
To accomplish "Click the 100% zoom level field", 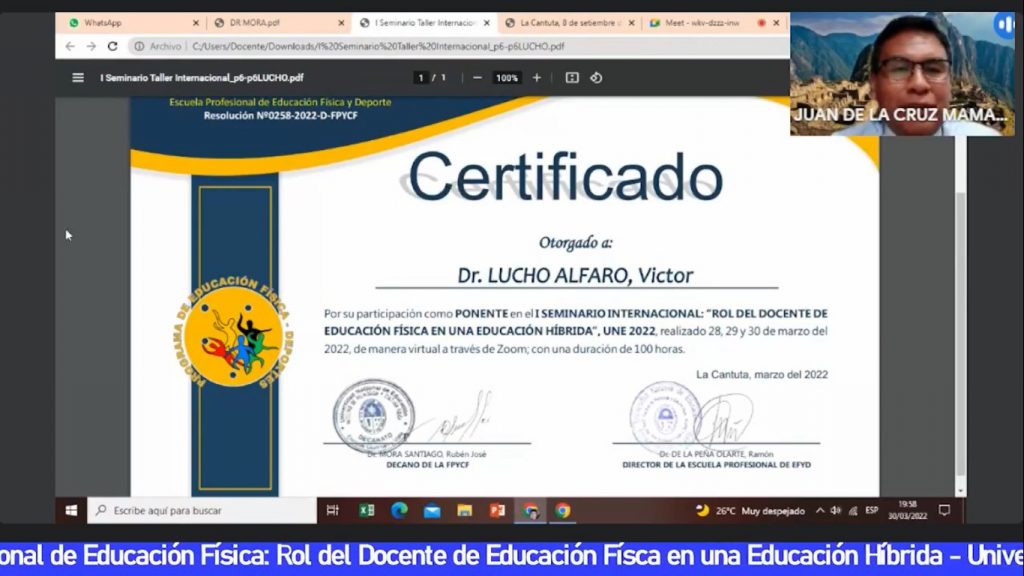I will [x=507, y=78].
